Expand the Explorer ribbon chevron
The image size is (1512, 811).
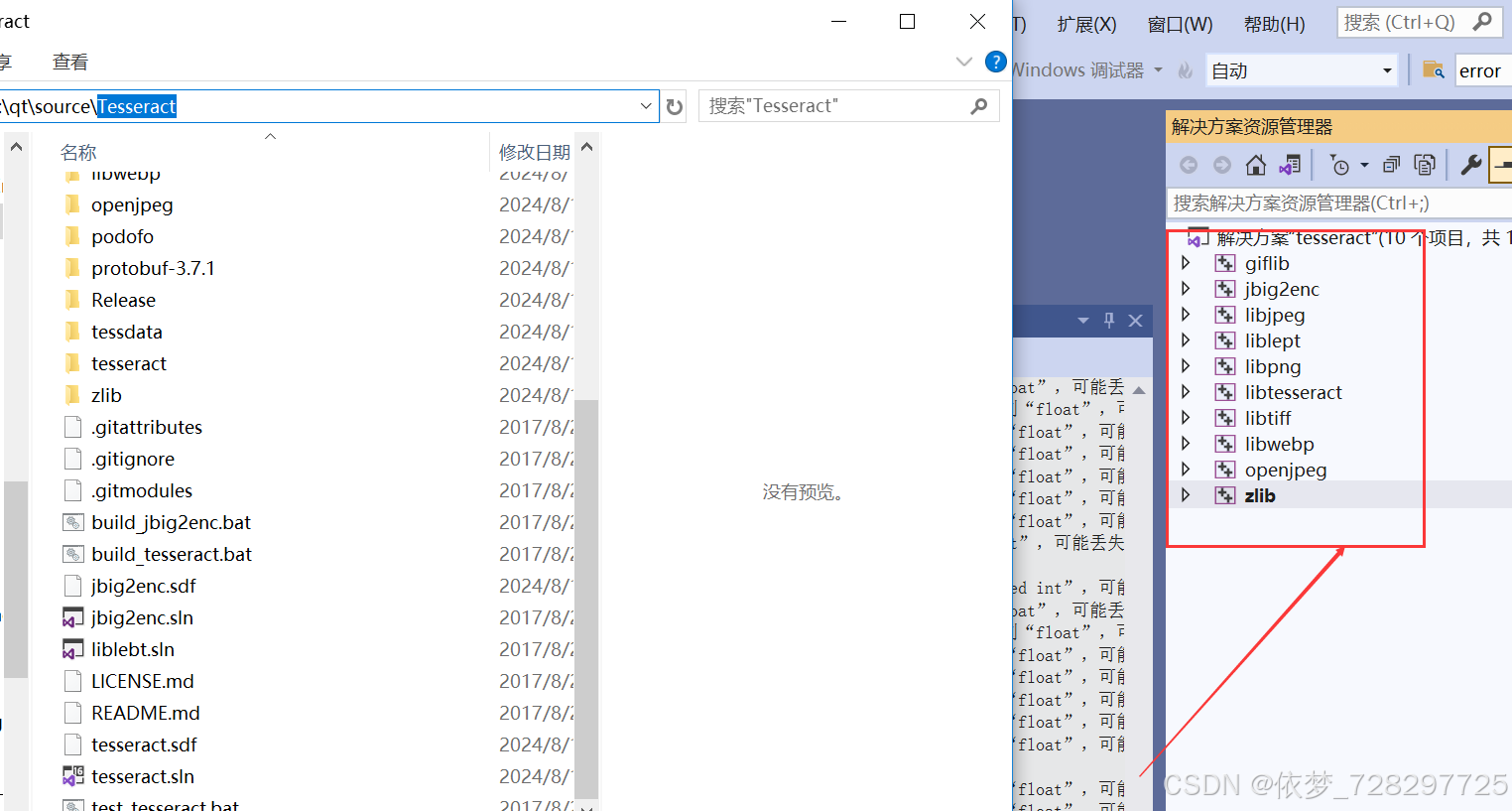963,62
